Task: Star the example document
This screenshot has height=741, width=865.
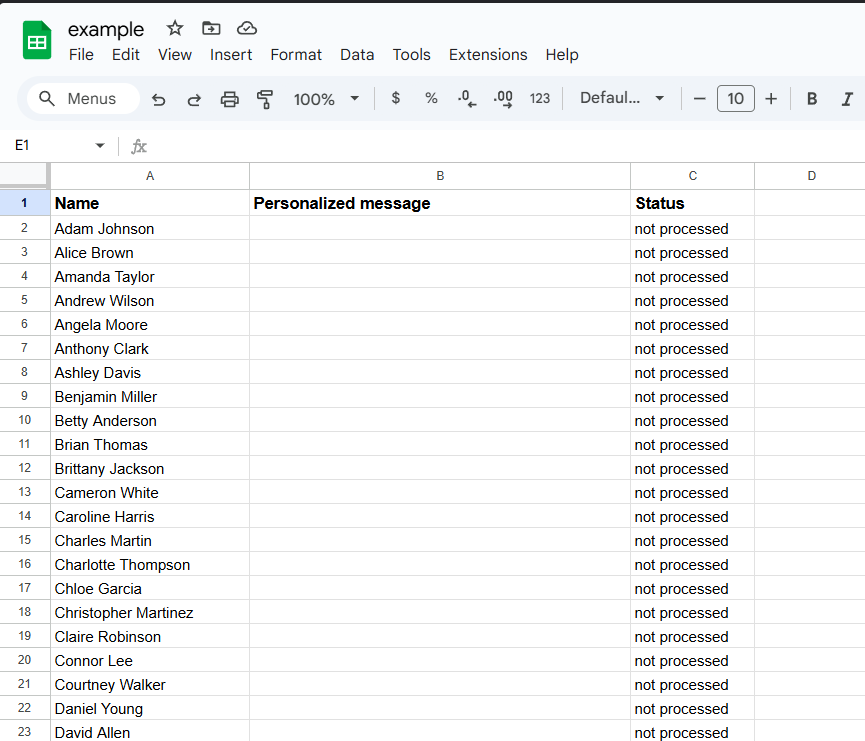Action: (175, 28)
